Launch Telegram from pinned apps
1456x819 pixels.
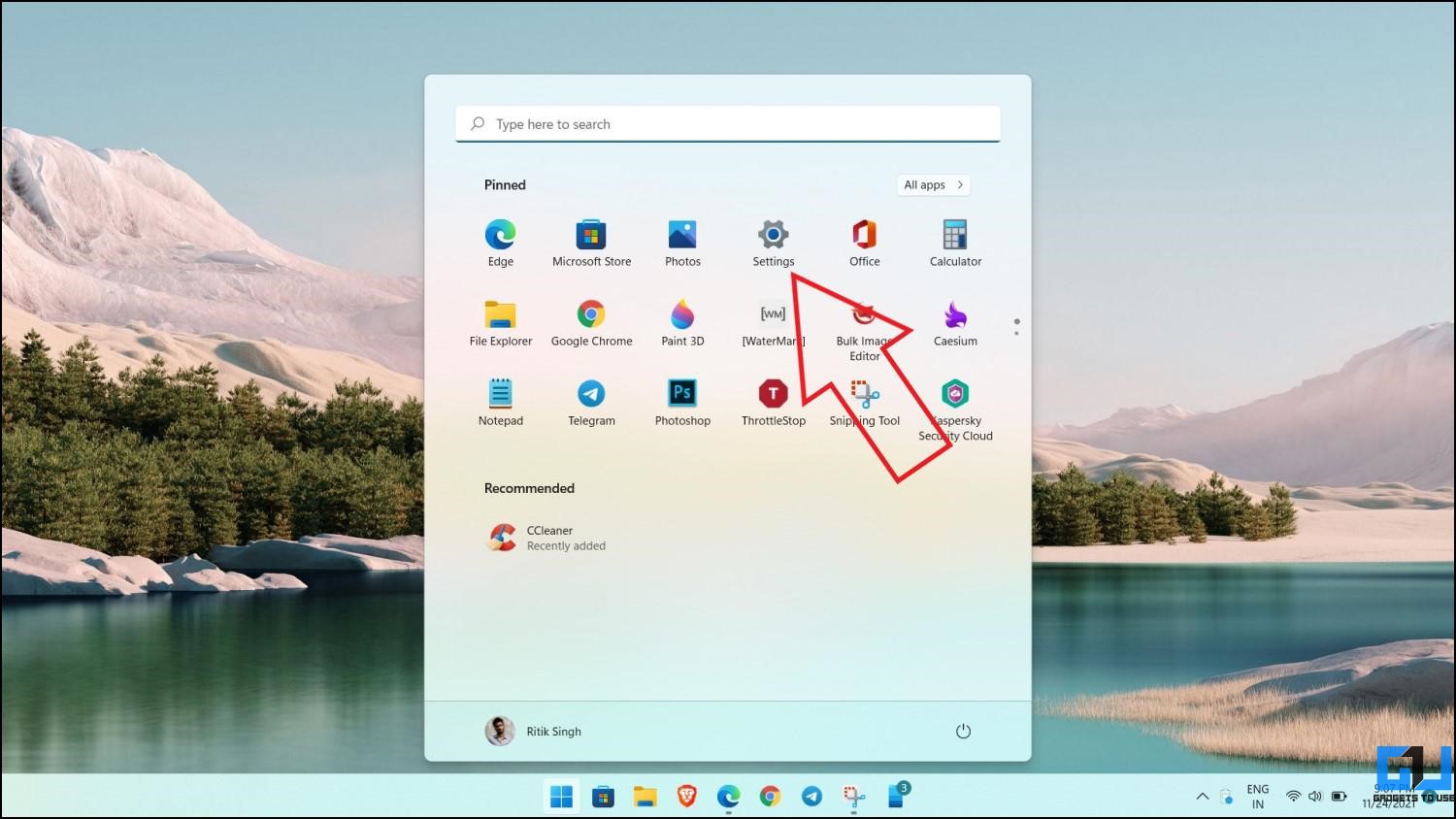click(x=591, y=403)
